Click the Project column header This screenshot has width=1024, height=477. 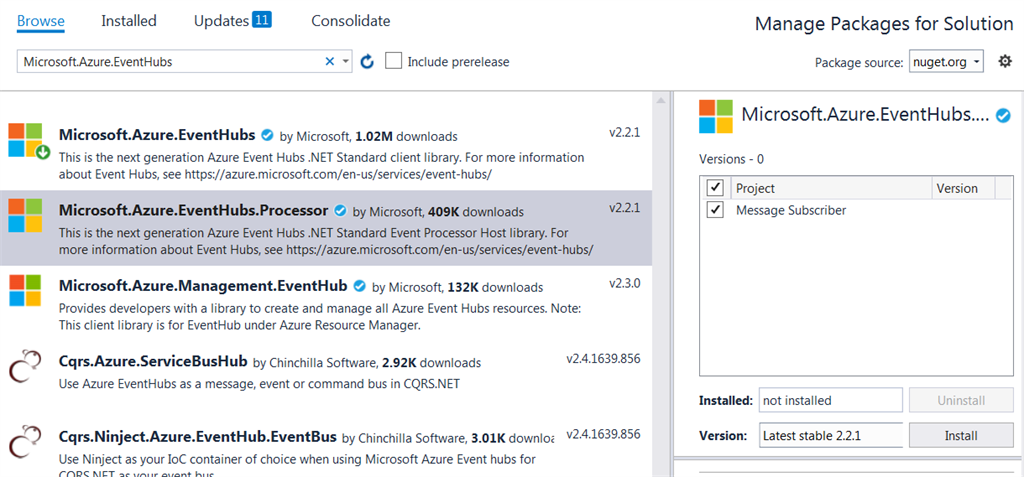(831, 188)
